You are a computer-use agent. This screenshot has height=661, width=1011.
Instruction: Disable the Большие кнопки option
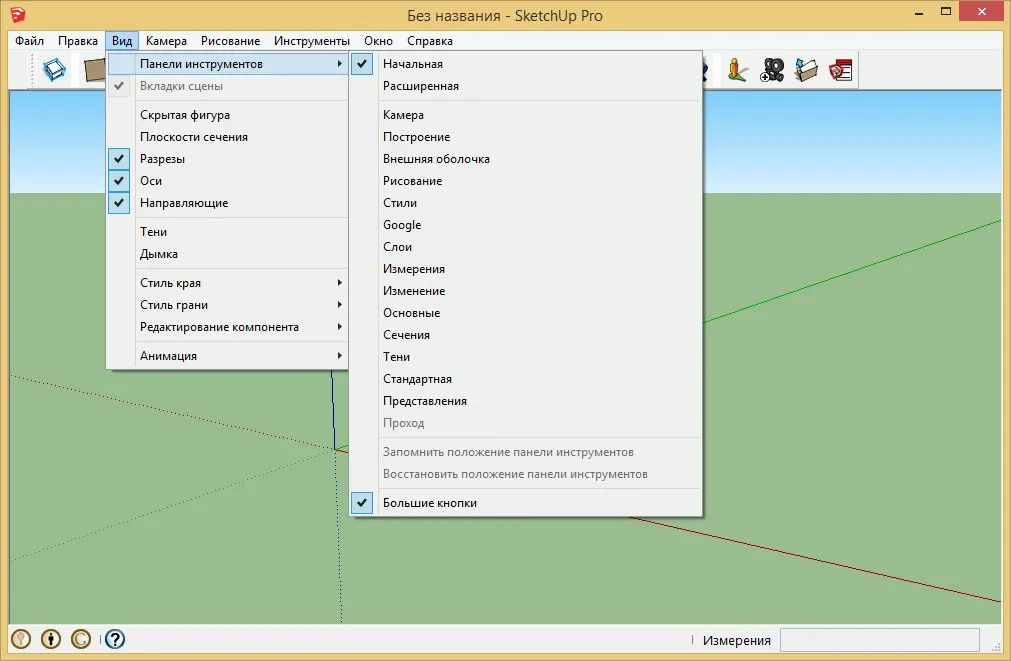click(429, 503)
